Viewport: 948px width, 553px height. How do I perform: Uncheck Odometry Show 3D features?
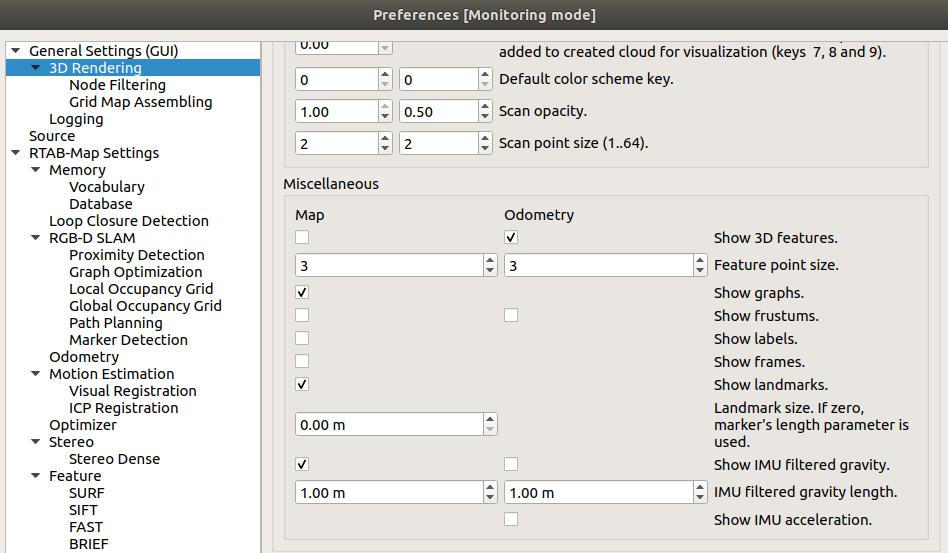pos(511,237)
